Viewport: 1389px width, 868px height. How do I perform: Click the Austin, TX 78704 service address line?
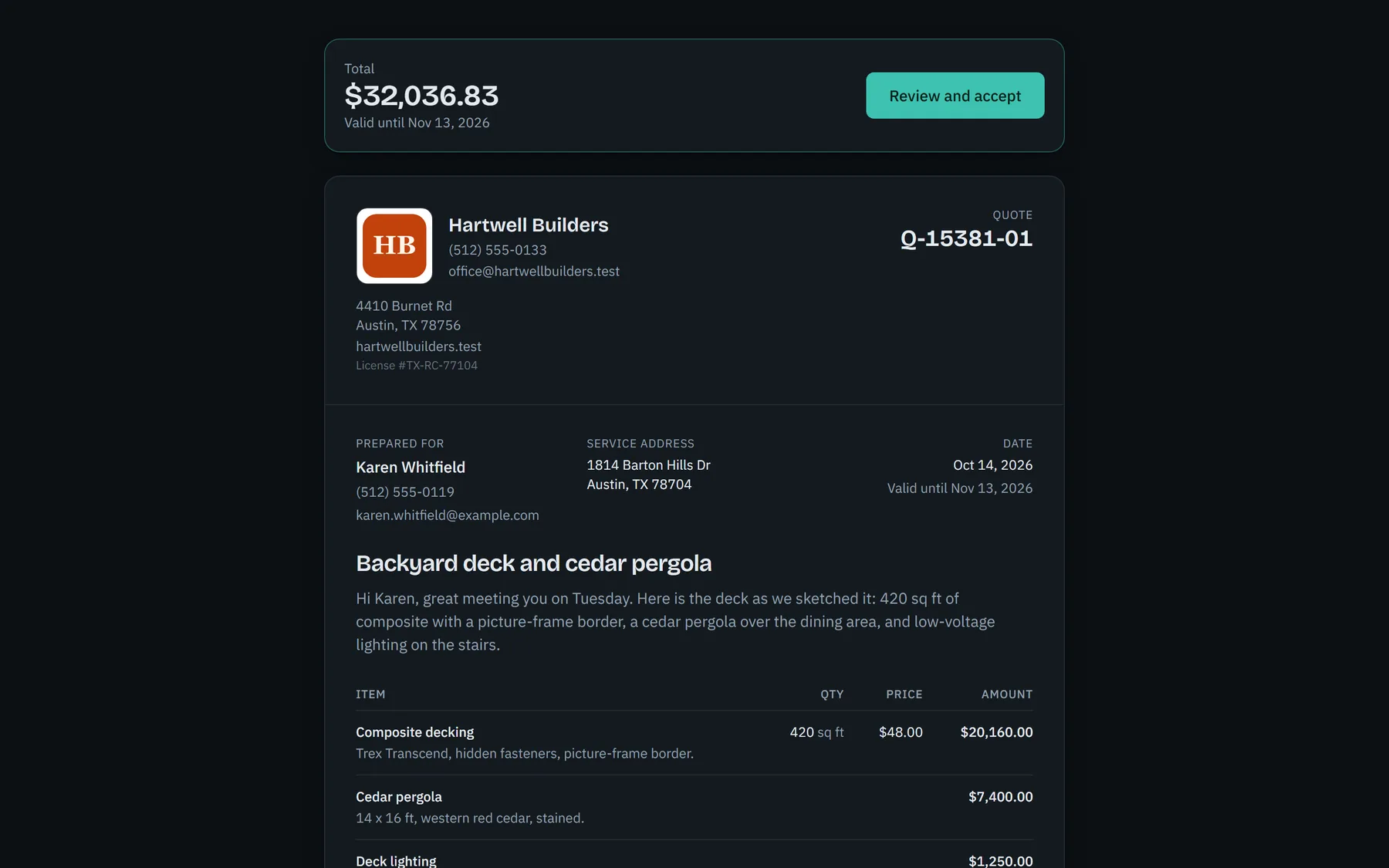click(x=639, y=485)
